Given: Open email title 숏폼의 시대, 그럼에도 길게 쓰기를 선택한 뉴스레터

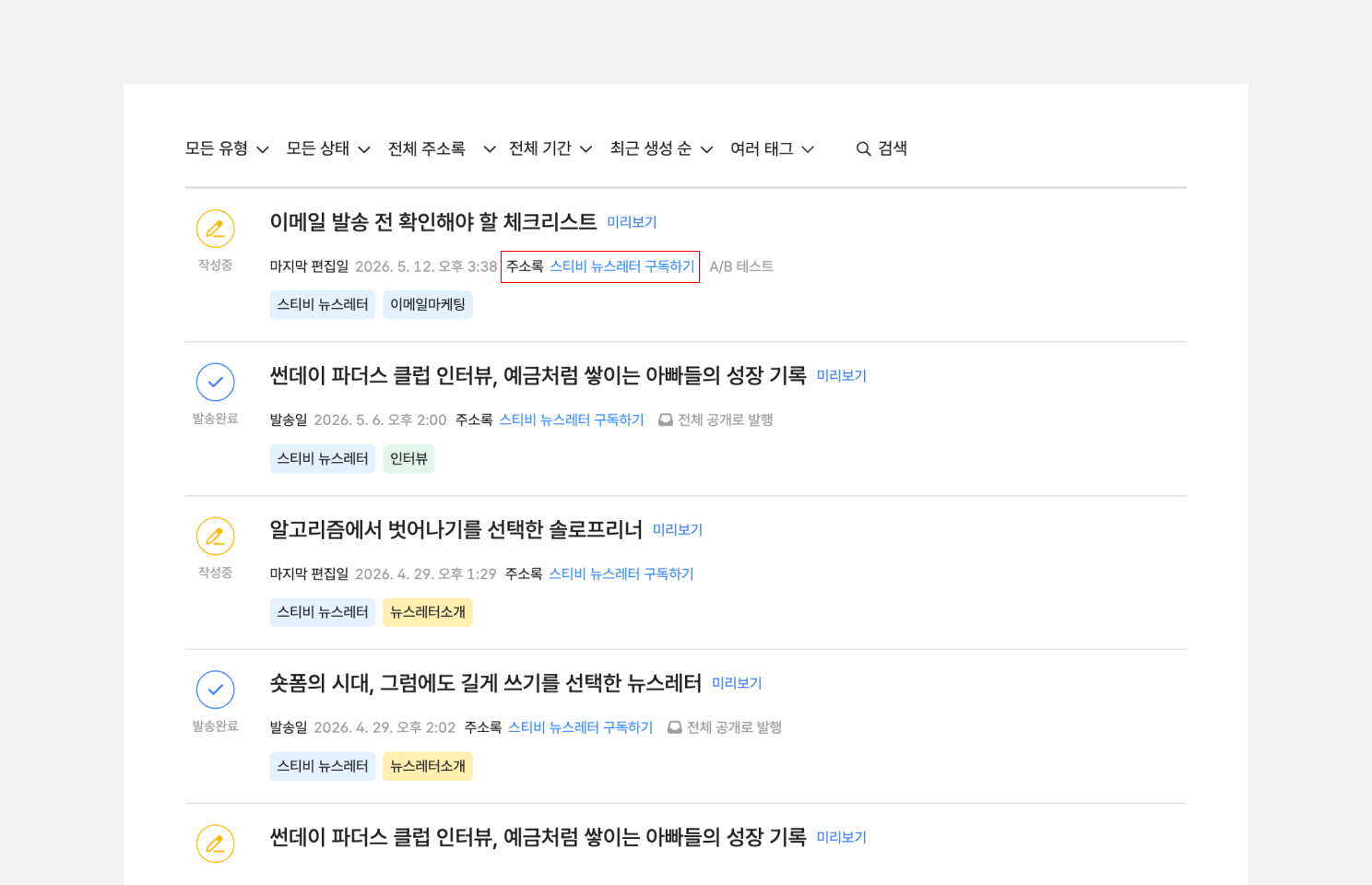Looking at the screenshot, I should click(x=485, y=683).
